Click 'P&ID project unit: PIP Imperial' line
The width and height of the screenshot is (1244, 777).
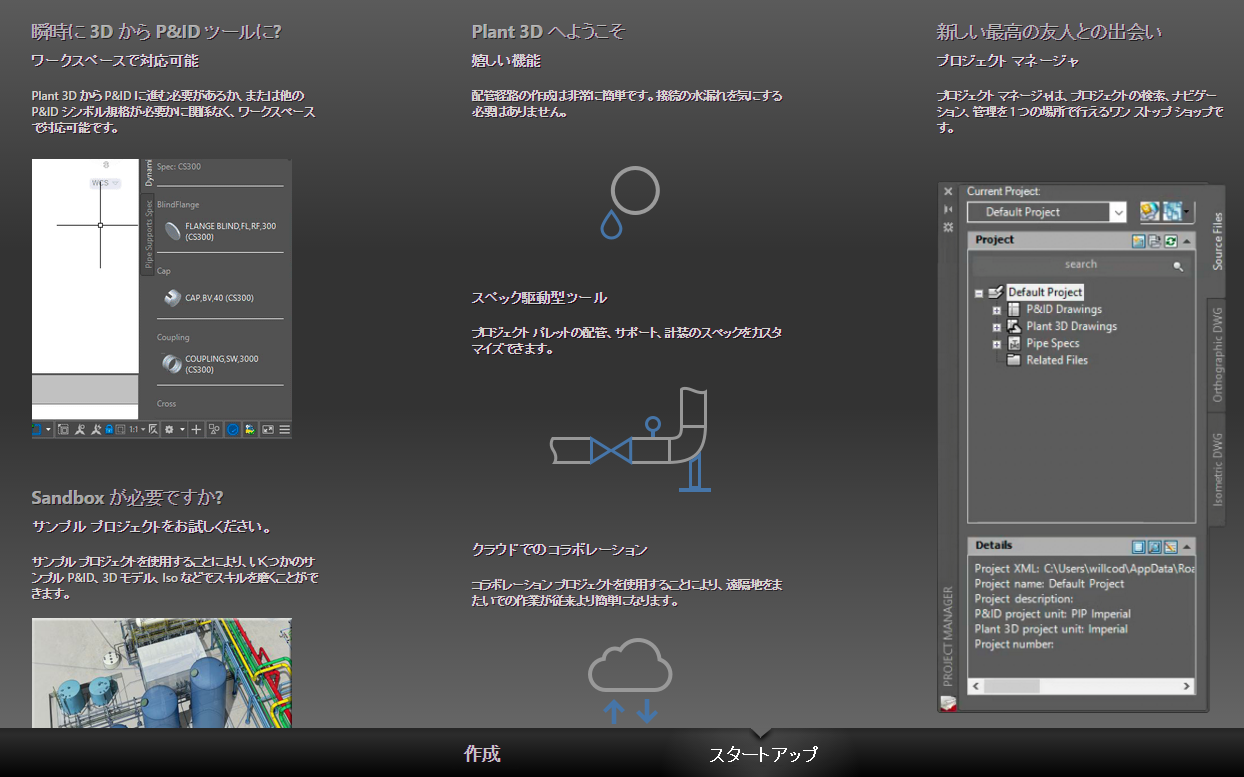pos(1053,614)
